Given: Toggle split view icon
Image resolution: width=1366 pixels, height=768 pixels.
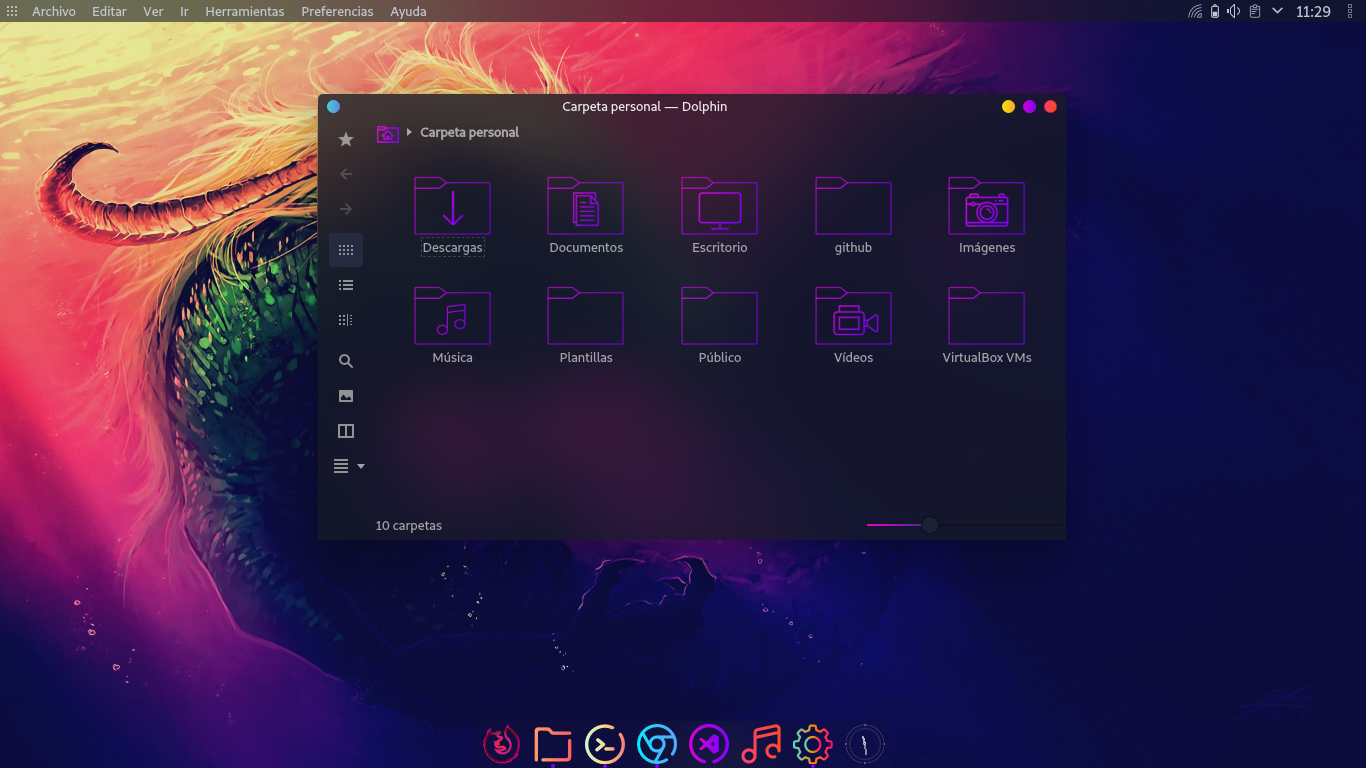Looking at the screenshot, I should pyautogui.click(x=346, y=431).
